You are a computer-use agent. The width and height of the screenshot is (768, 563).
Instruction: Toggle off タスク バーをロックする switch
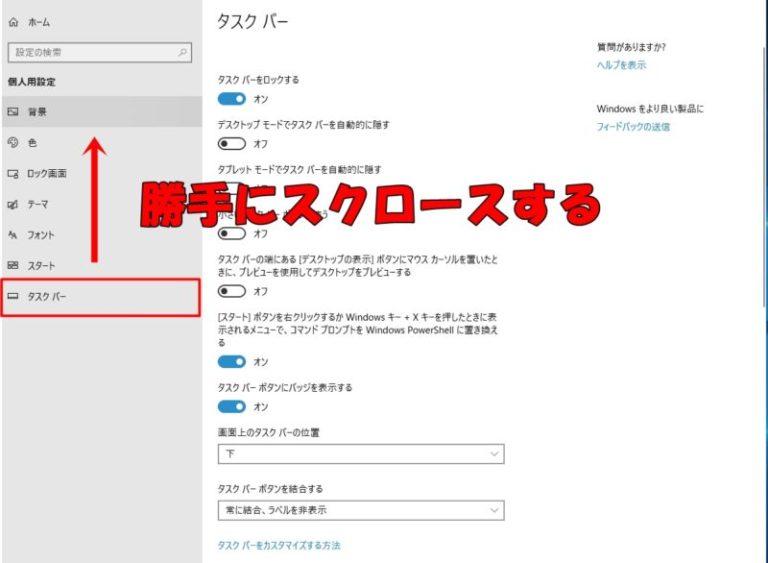(232, 99)
